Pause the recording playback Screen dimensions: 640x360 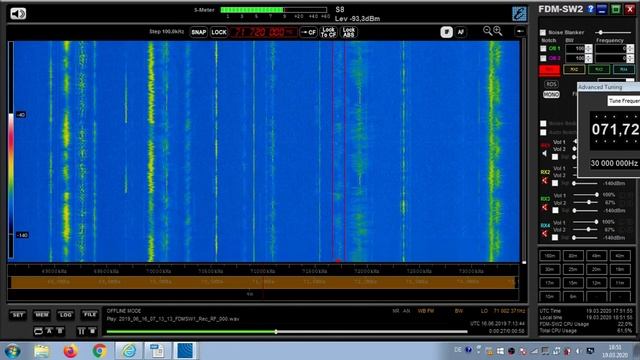(x=81, y=331)
